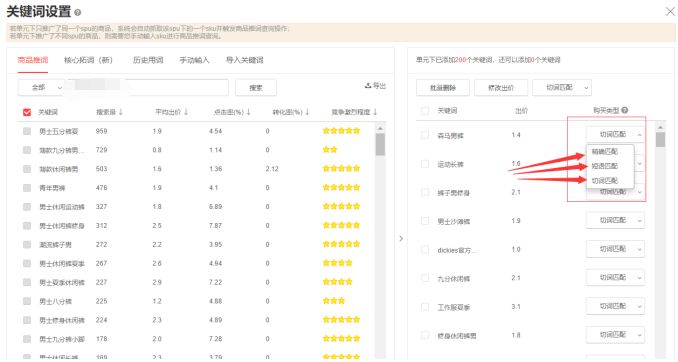Sort by 点击率(%) column arrow
678x362 pixels.
click(x=248, y=112)
